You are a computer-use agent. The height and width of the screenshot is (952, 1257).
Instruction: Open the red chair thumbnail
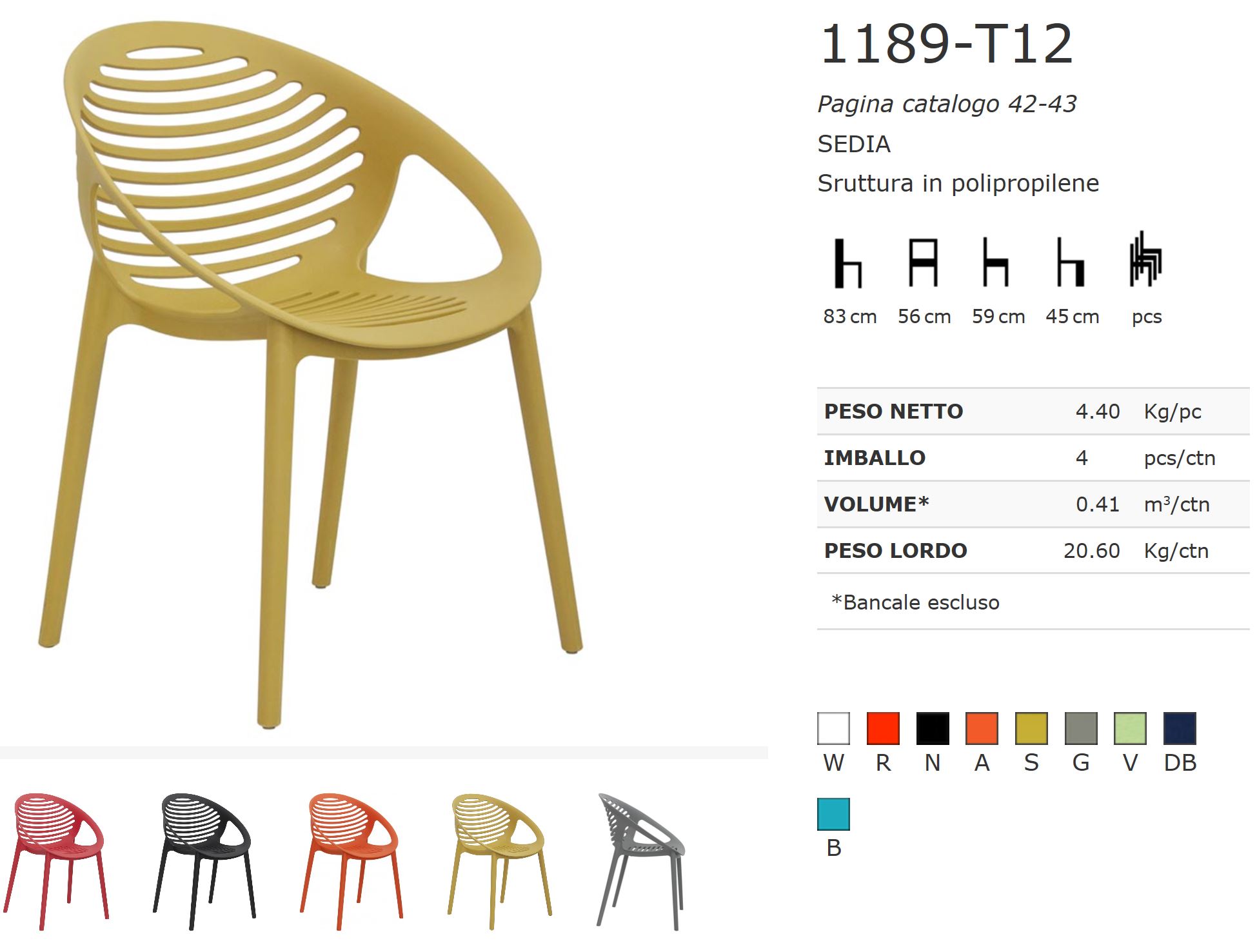(56, 861)
